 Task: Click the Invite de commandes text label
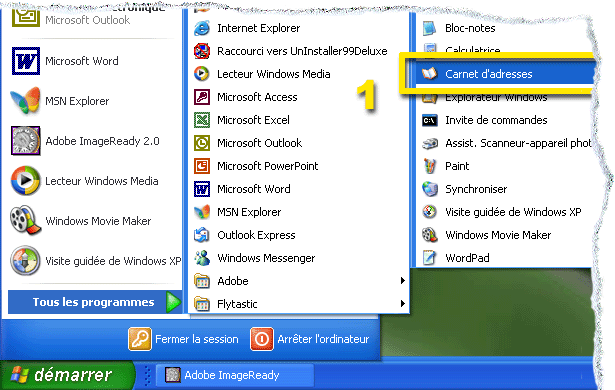tap(496, 120)
